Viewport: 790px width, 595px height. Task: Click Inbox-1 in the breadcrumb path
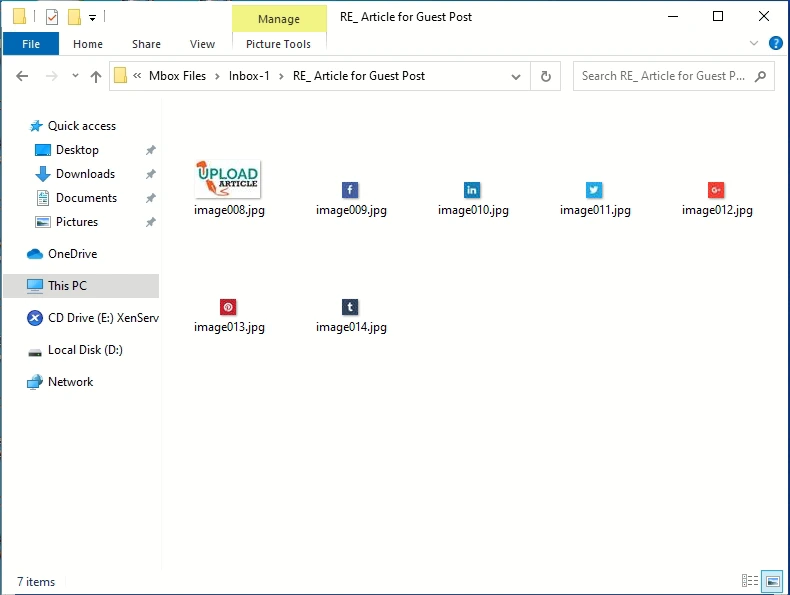pos(249,76)
